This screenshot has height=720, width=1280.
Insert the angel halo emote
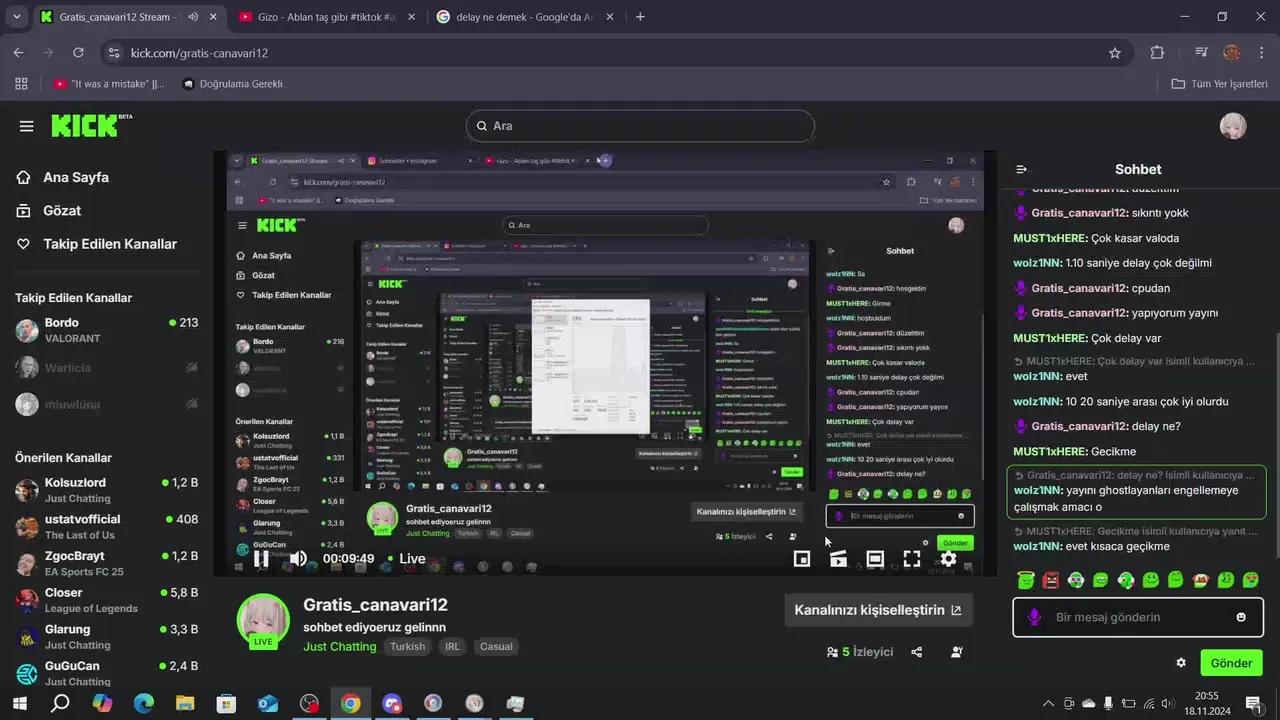[1025, 580]
